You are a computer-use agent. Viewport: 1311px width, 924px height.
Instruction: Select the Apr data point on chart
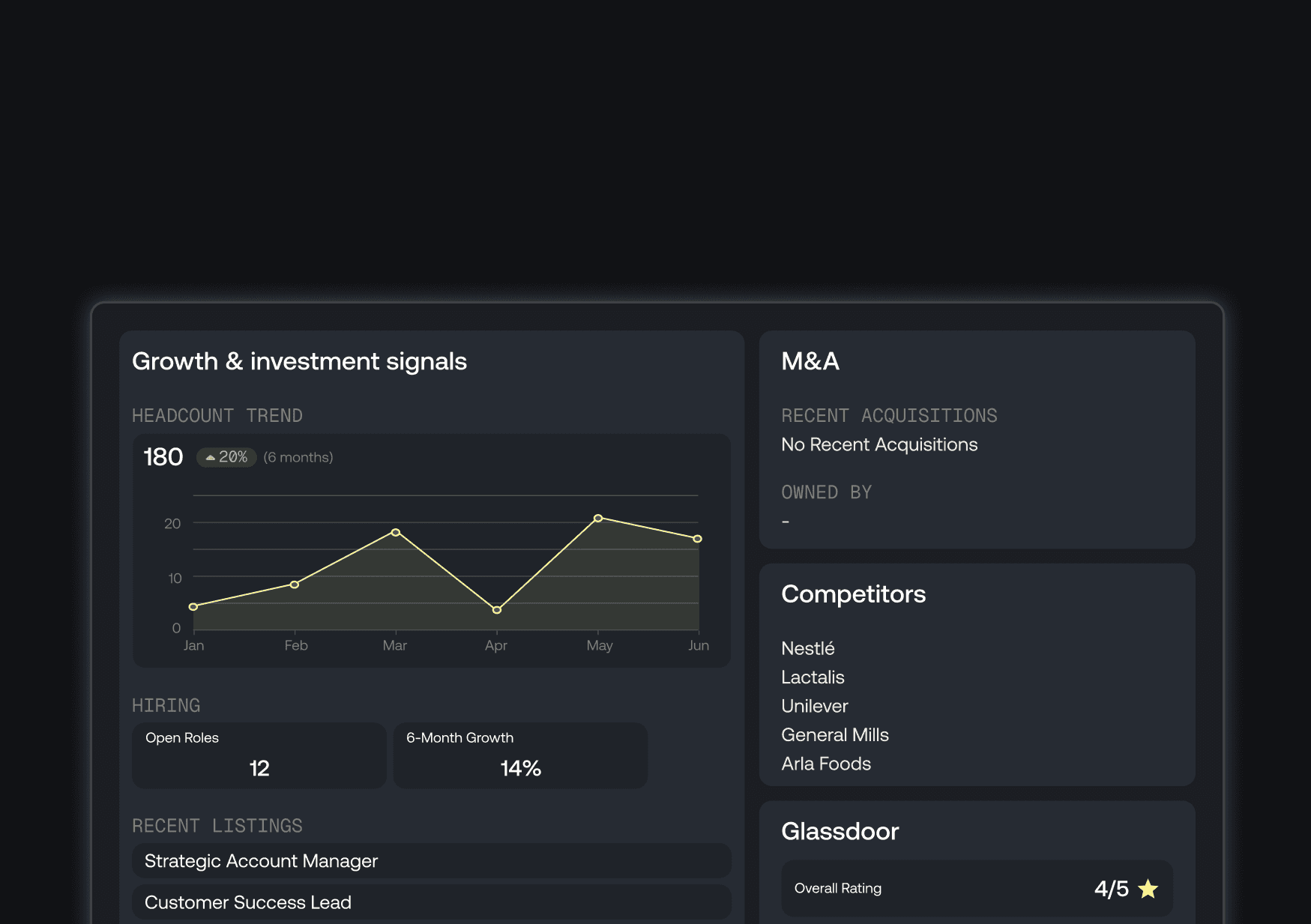497,610
